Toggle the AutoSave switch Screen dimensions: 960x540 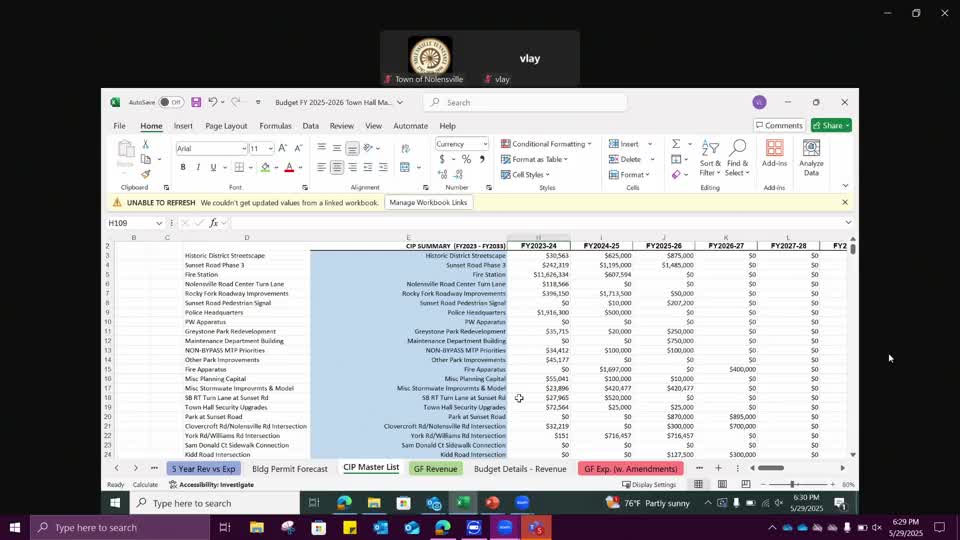171,102
